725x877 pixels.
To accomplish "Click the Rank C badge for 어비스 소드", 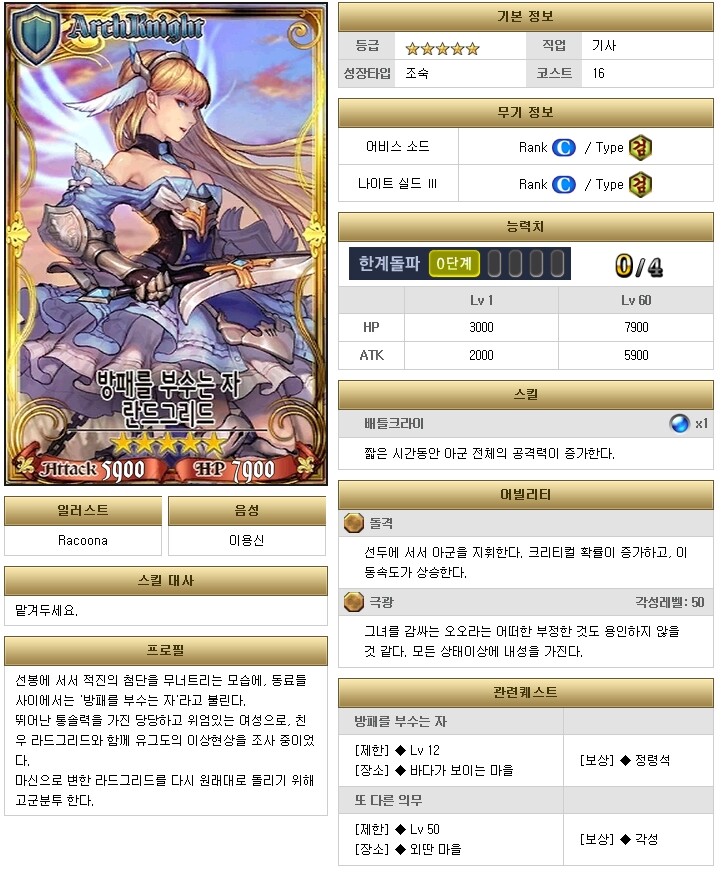I will [x=563, y=148].
